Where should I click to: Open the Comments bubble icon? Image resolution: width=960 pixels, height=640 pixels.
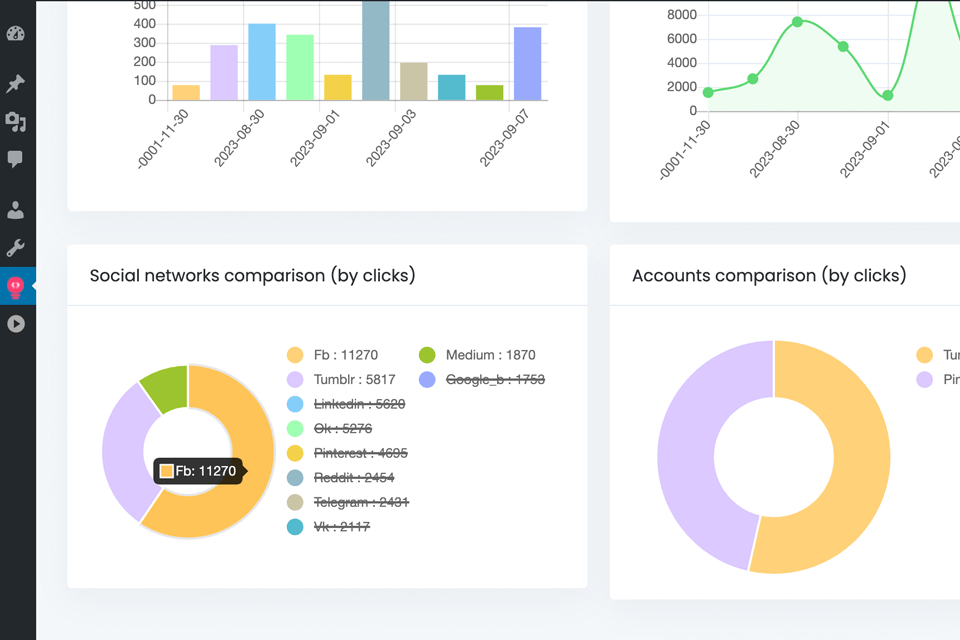[x=15, y=160]
